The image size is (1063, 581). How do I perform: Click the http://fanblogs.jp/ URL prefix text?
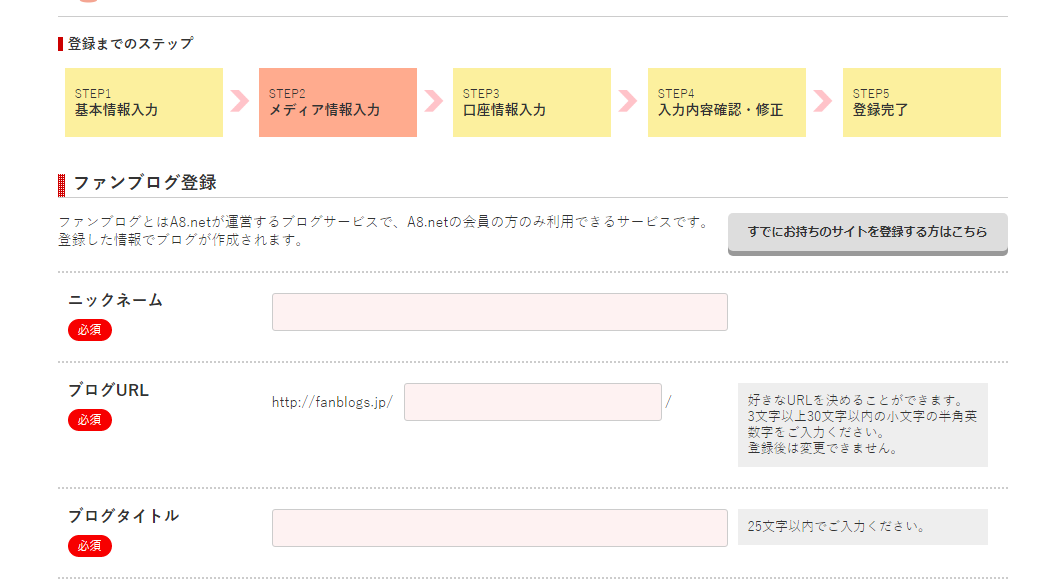(332, 402)
